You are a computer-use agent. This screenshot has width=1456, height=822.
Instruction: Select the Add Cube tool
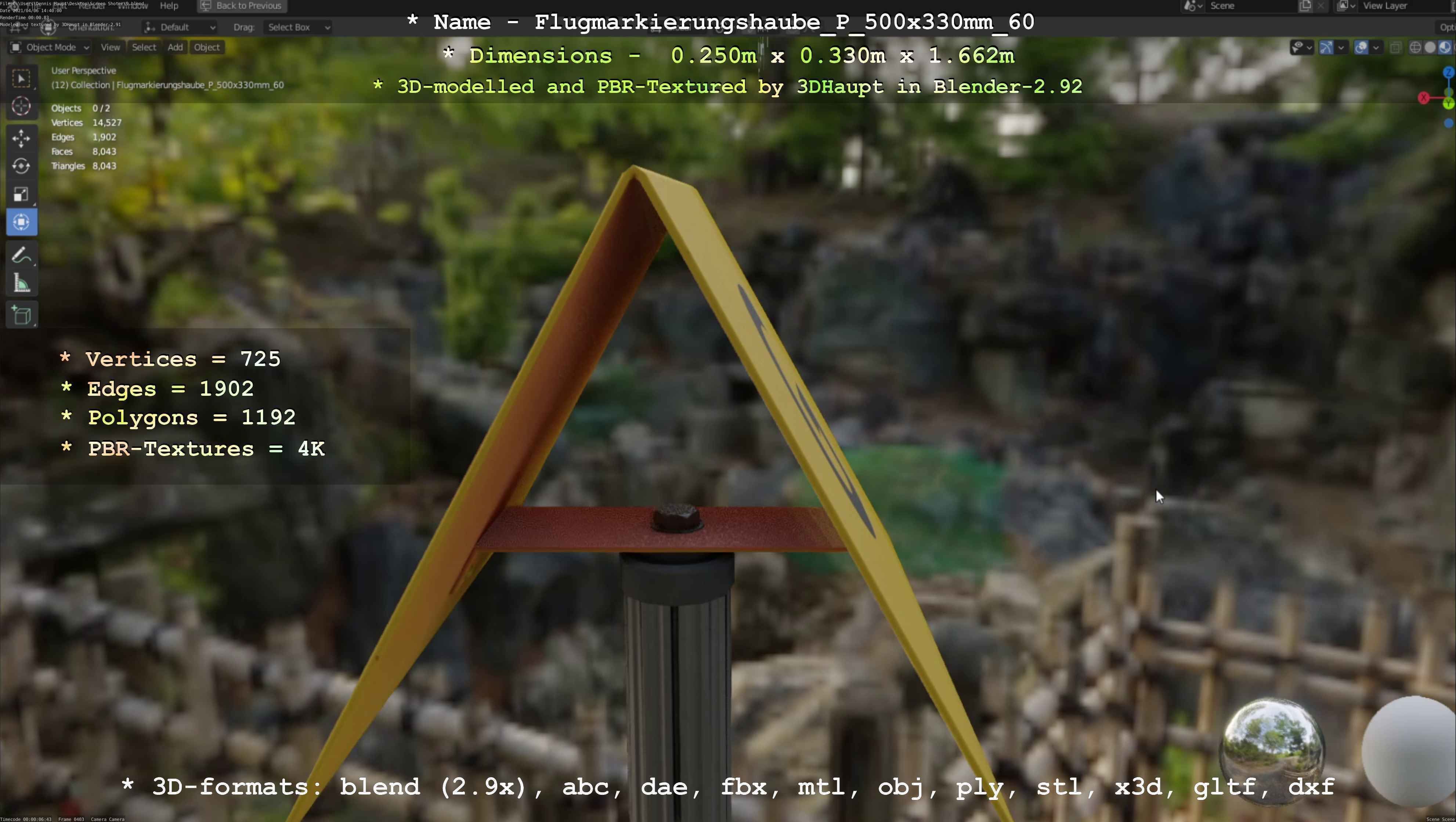tap(21, 315)
